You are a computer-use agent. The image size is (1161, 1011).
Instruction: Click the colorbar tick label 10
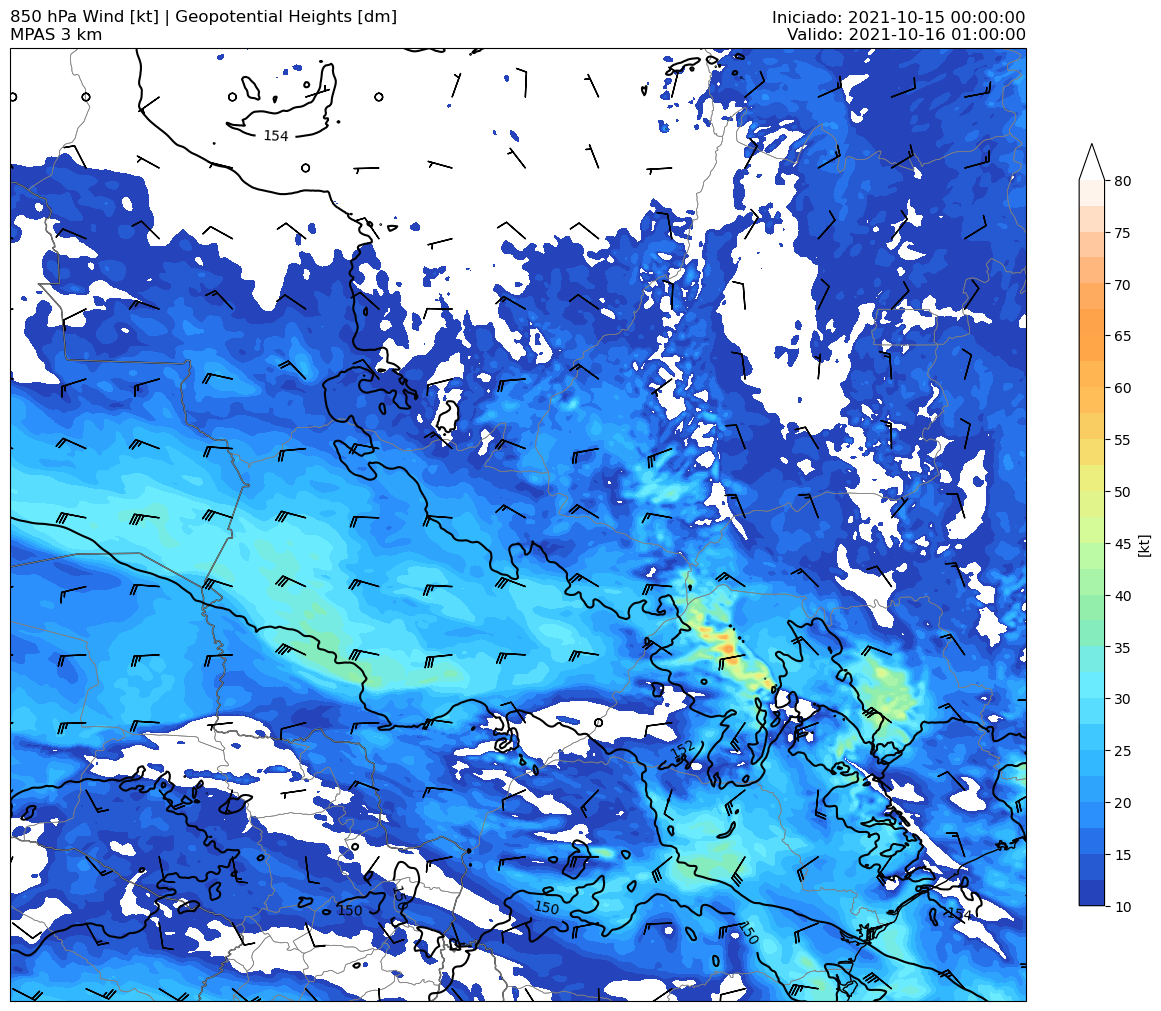pyautogui.click(x=1122, y=907)
